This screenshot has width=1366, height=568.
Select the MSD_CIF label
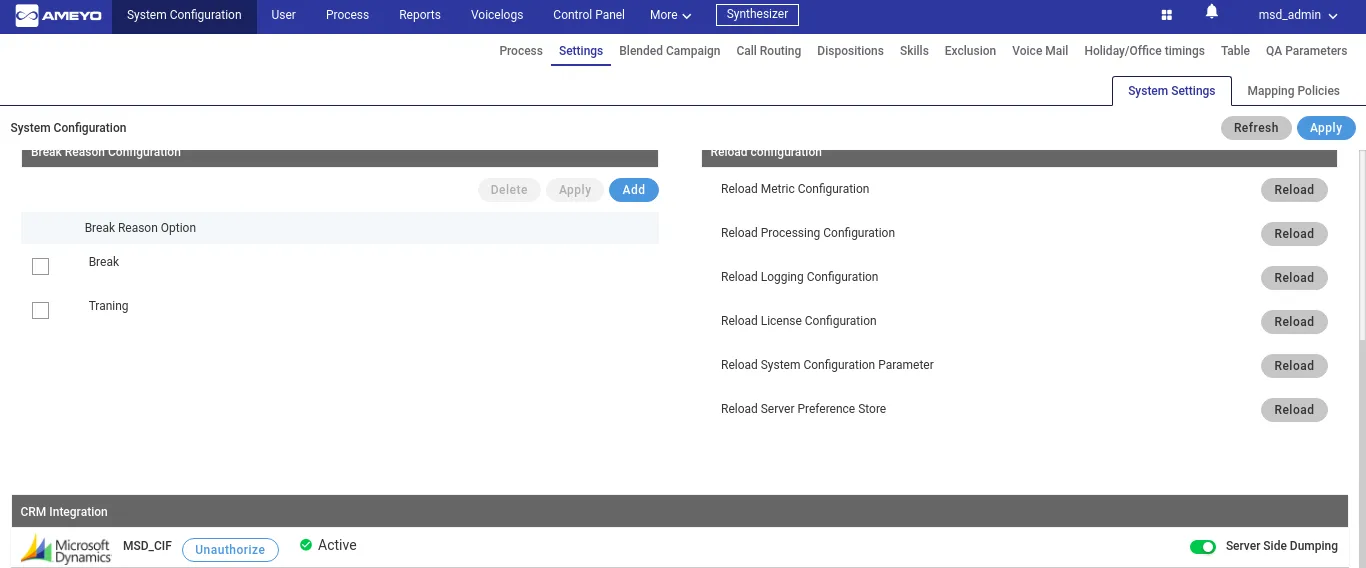[147, 547]
